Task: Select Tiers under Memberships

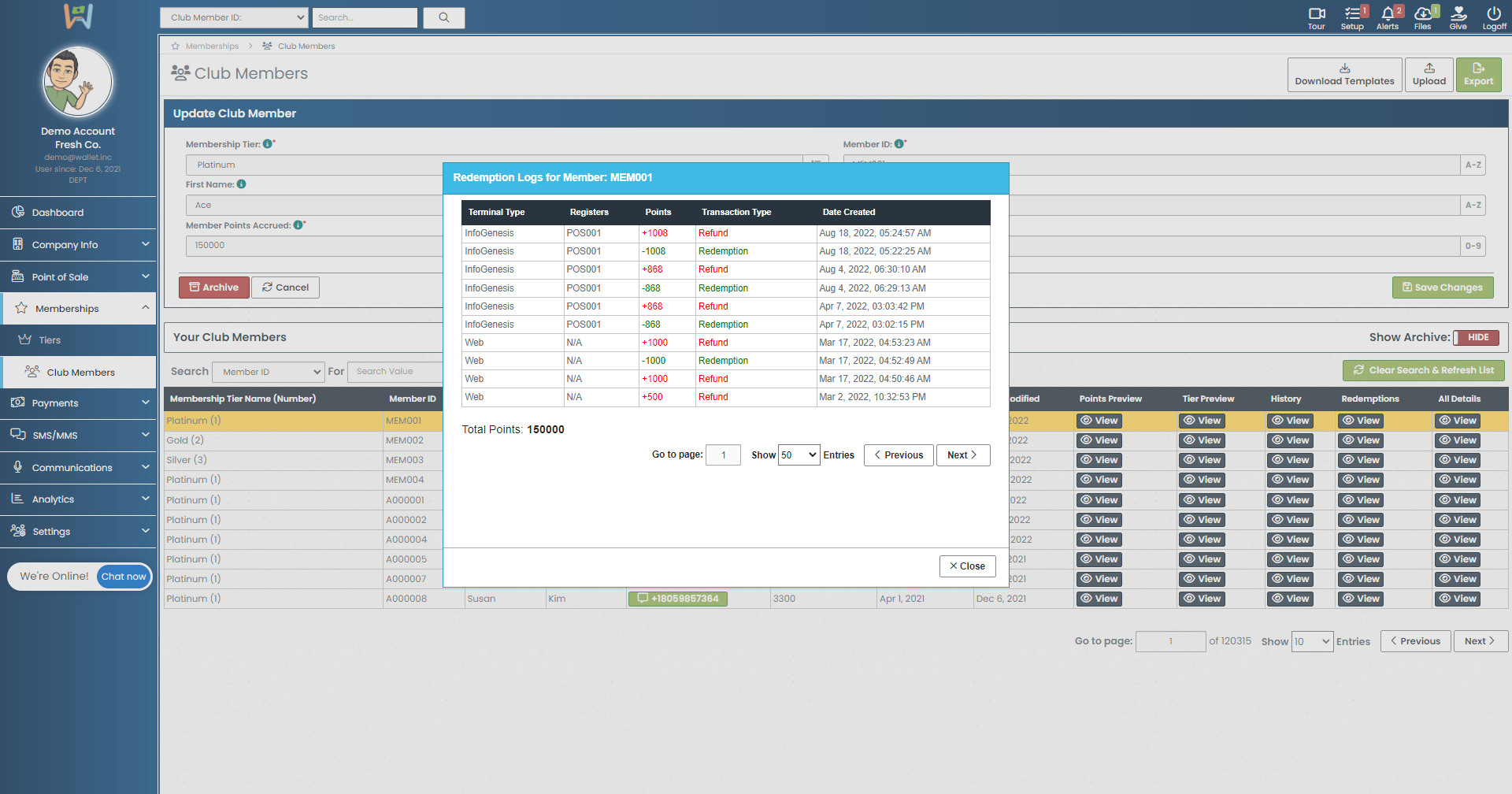Action: coord(50,340)
